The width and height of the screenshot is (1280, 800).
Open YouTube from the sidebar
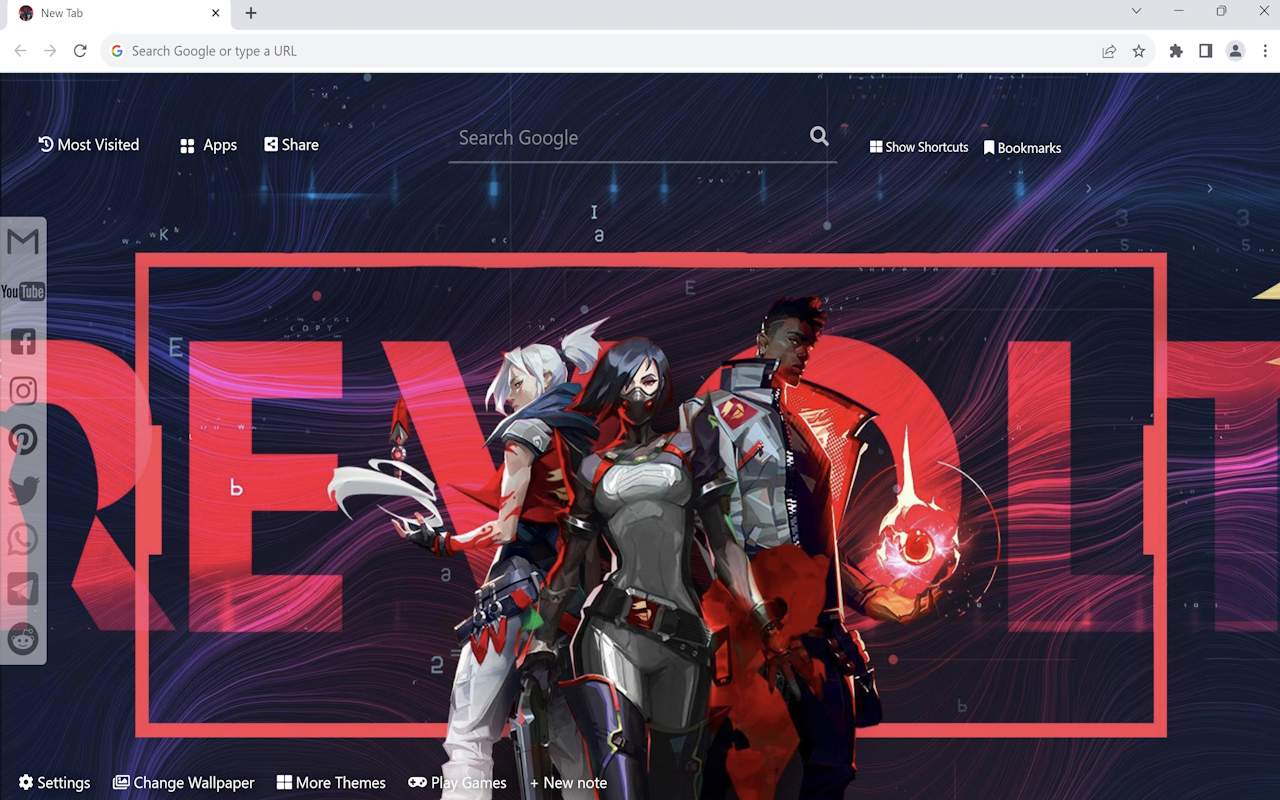pyautogui.click(x=22, y=292)
